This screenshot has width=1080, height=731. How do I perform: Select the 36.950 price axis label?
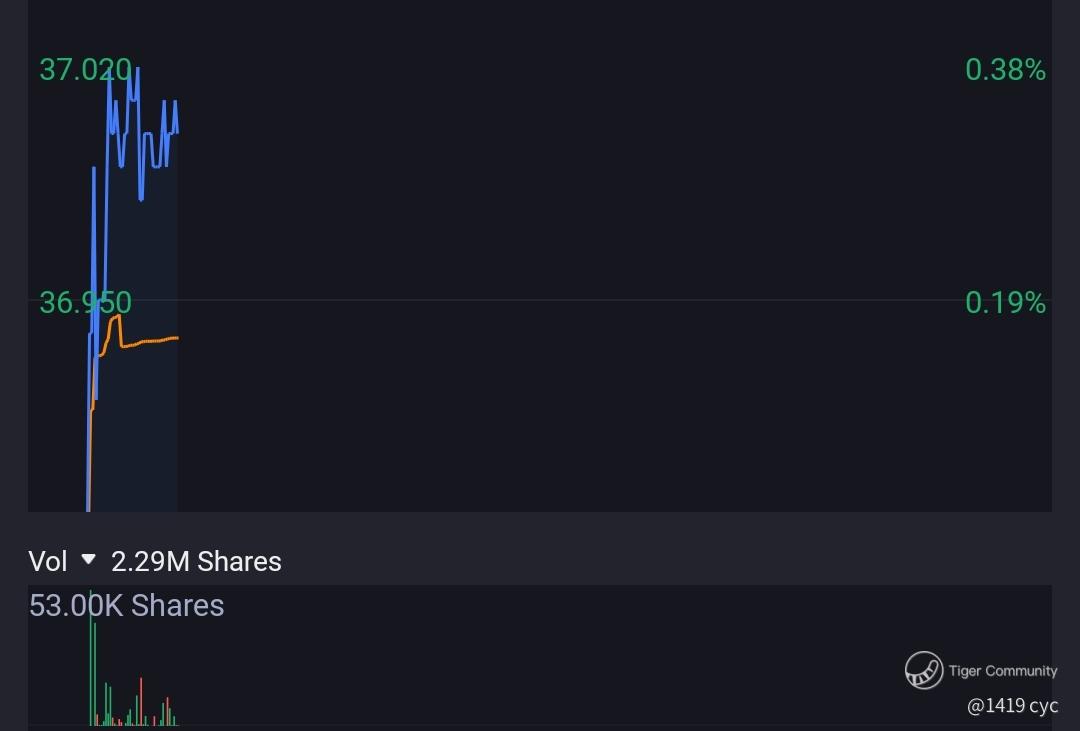tap(85, 302)
